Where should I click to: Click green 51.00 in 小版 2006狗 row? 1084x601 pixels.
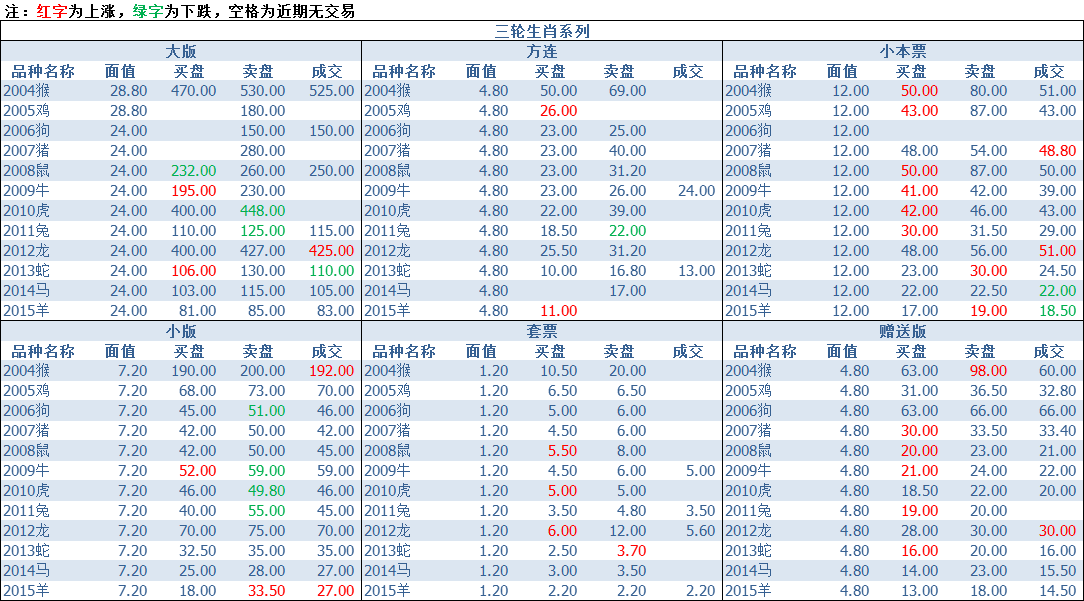267,411
